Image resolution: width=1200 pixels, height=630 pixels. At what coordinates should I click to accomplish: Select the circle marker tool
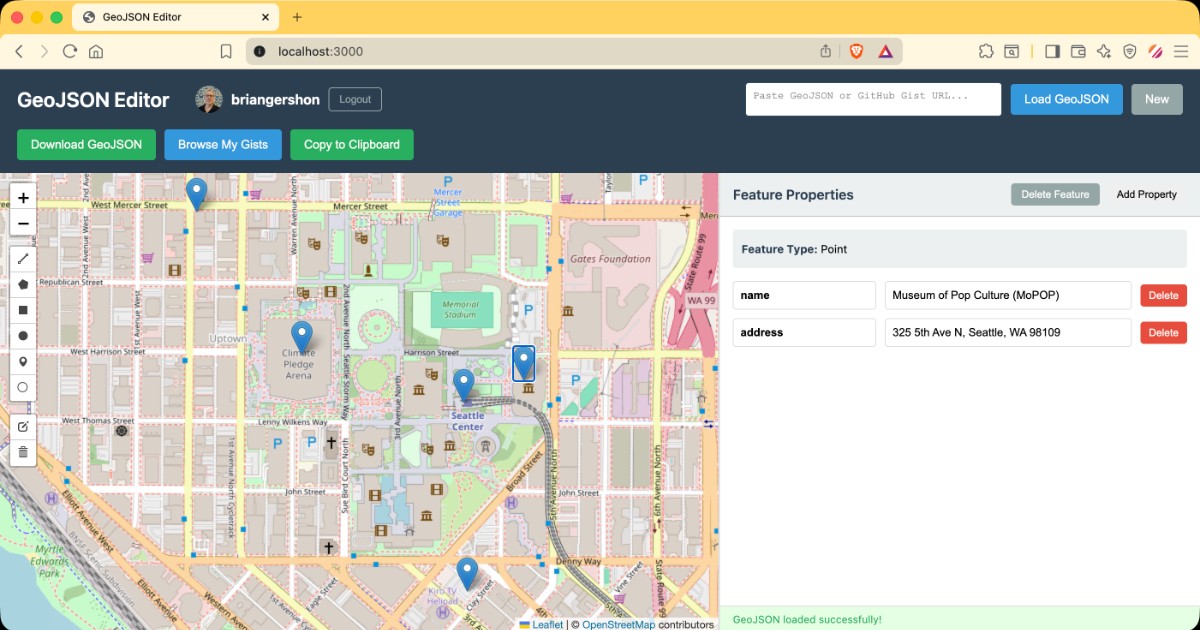tap(23, 387)
